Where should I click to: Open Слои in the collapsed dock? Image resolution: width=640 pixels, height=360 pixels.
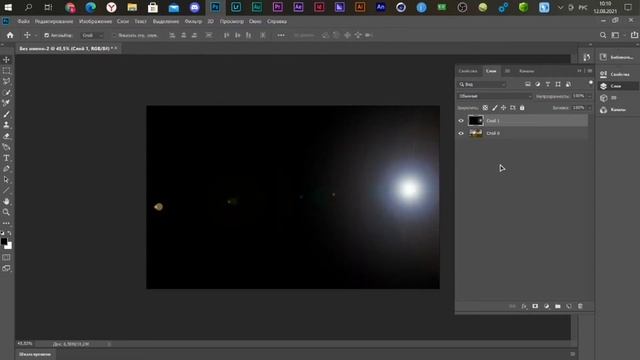tap(618, 86)
